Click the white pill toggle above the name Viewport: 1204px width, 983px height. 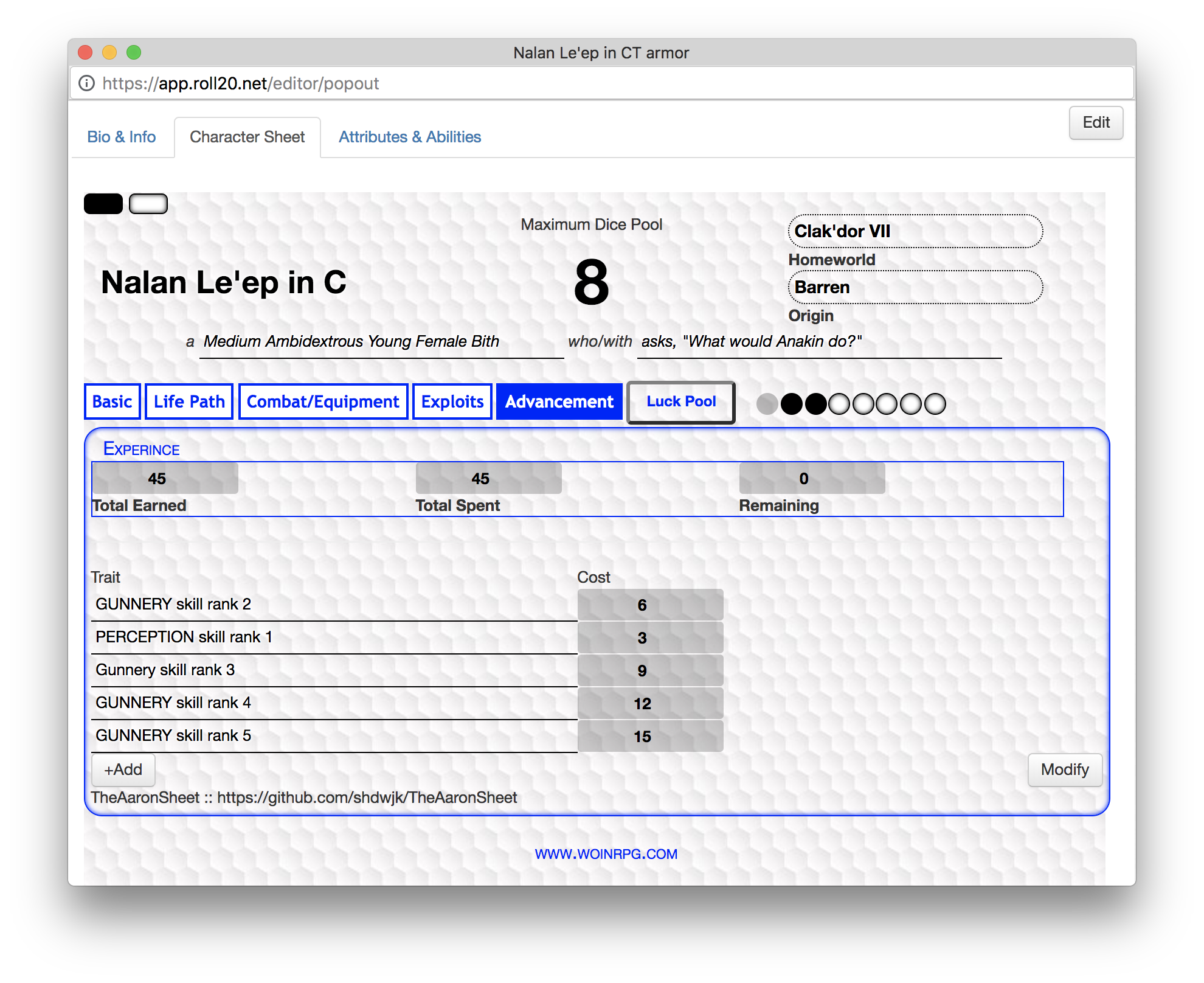[x=148, y=204]
